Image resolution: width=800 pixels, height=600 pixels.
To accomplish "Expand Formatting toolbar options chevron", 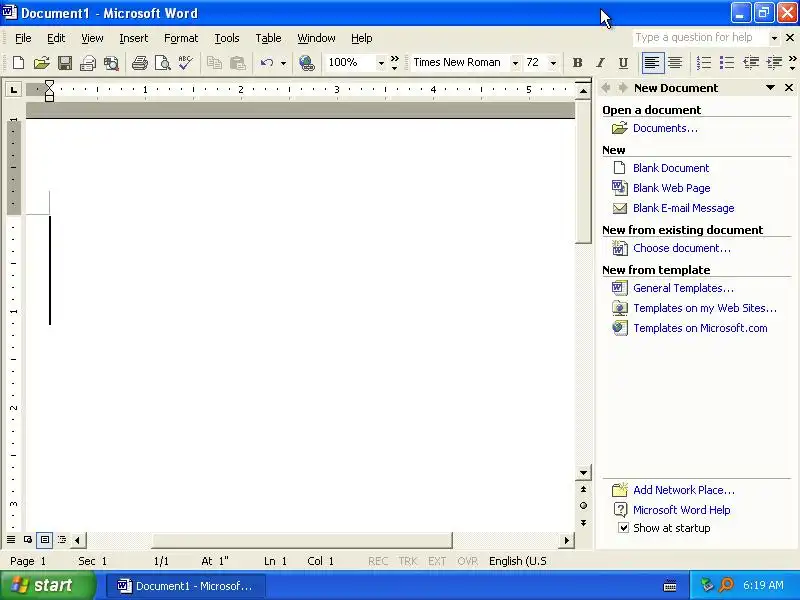I will coord(792,63).
